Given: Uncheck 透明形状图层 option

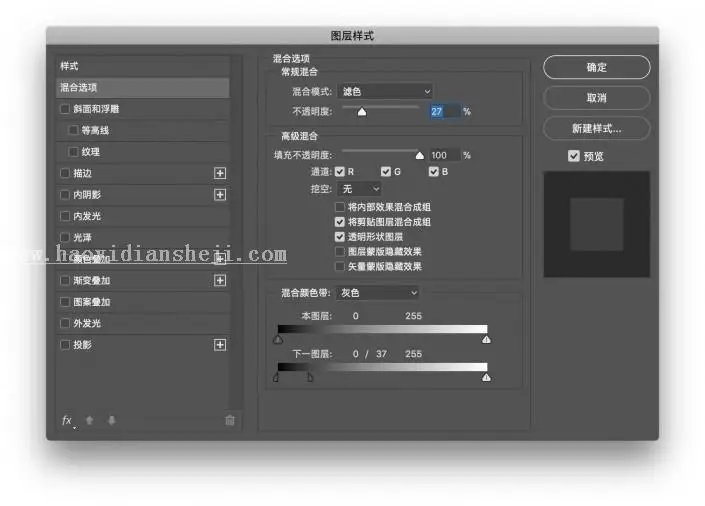Looking at the screenshot, I should (340, 237).
